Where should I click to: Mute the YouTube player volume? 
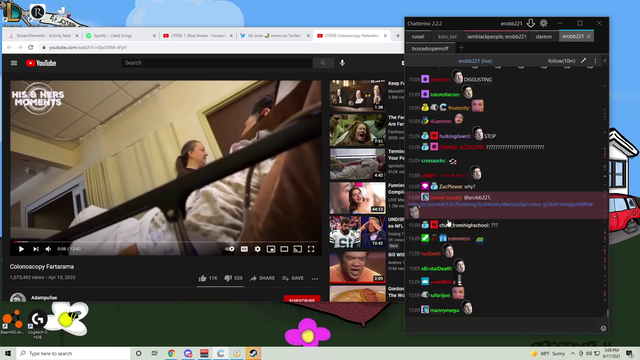pos(48,249)
